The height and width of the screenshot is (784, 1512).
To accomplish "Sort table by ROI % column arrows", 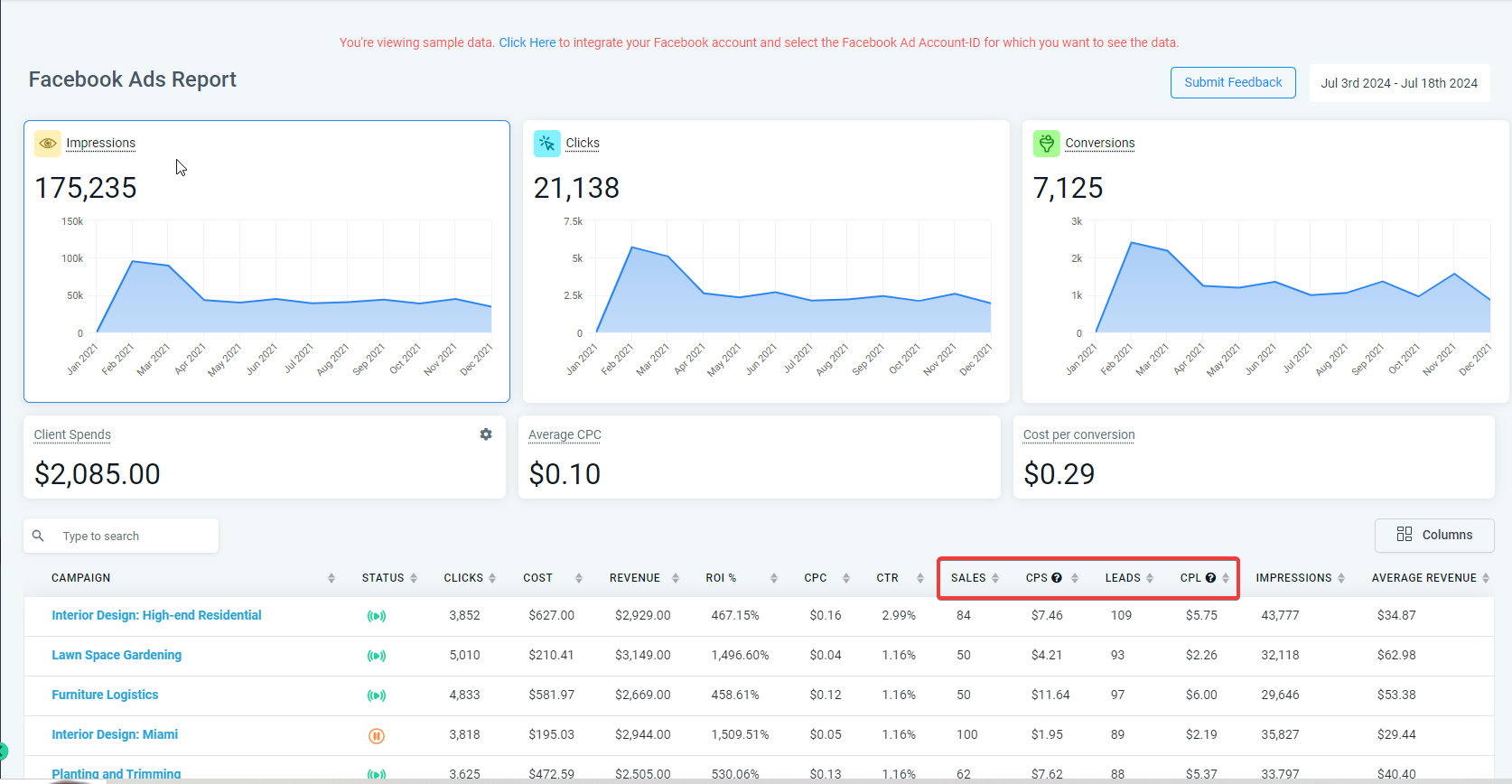I will (774, 578).
